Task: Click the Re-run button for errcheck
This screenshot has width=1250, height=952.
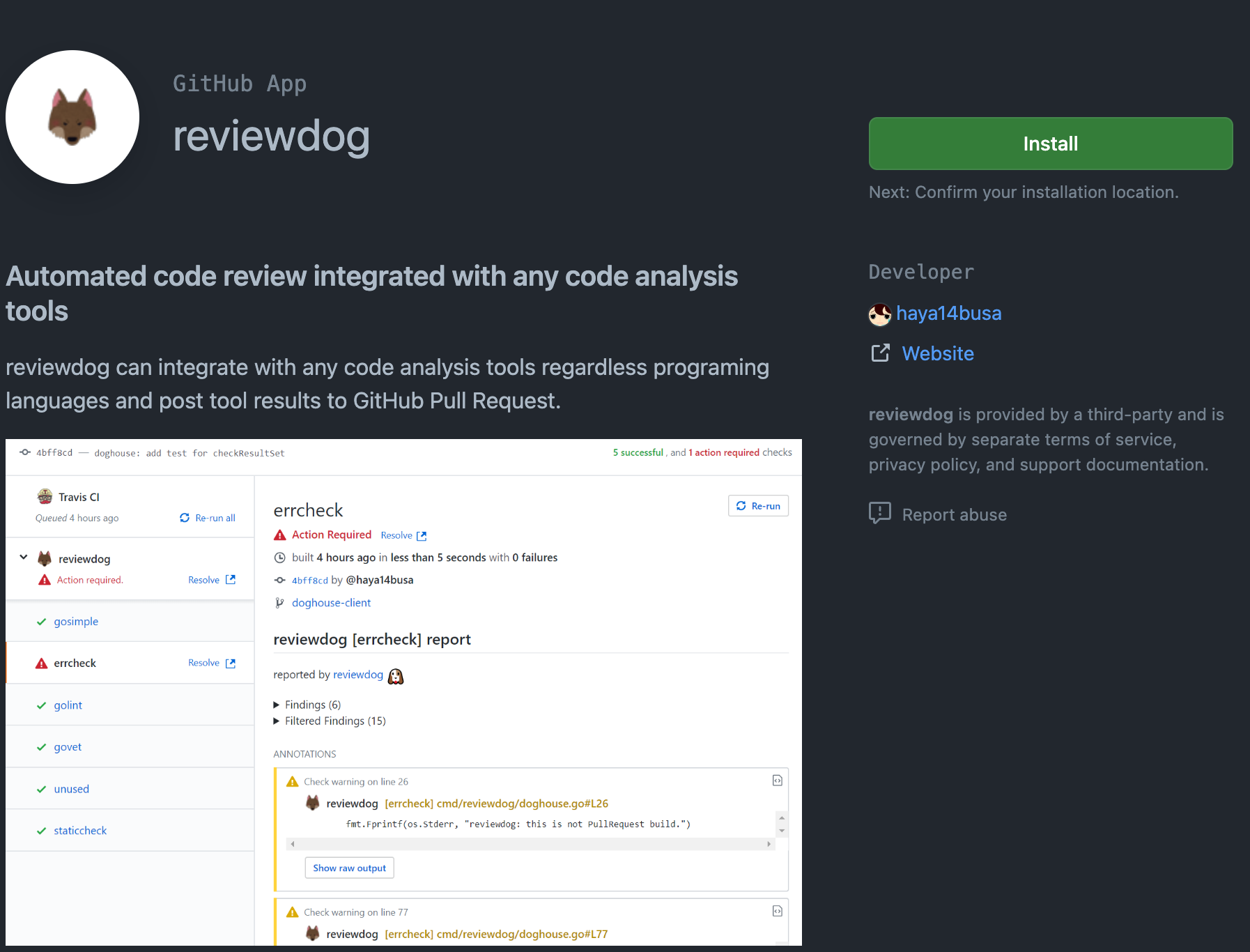Action: 758,506
